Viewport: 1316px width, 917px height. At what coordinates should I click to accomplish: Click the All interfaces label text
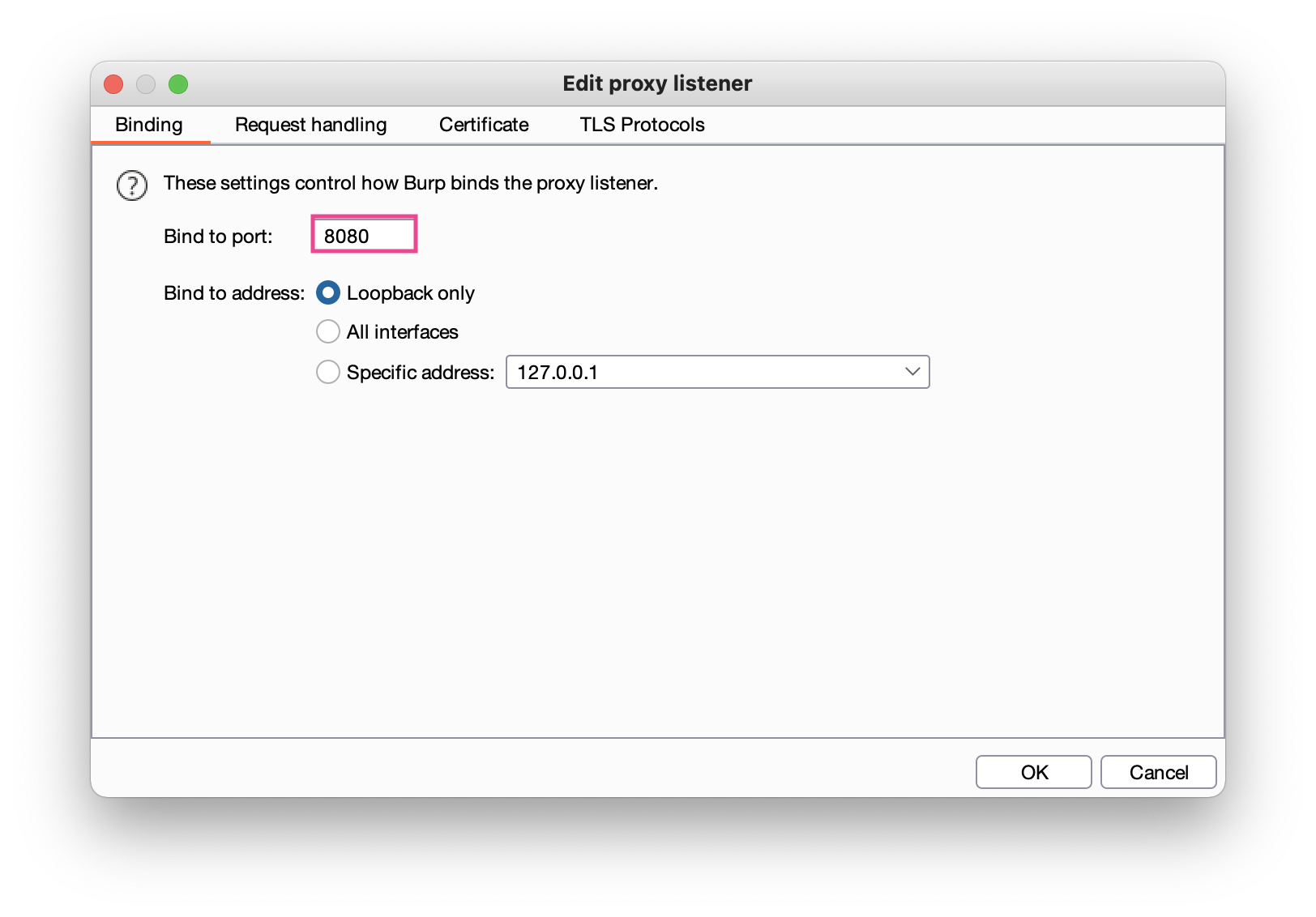tap(403, 332)
